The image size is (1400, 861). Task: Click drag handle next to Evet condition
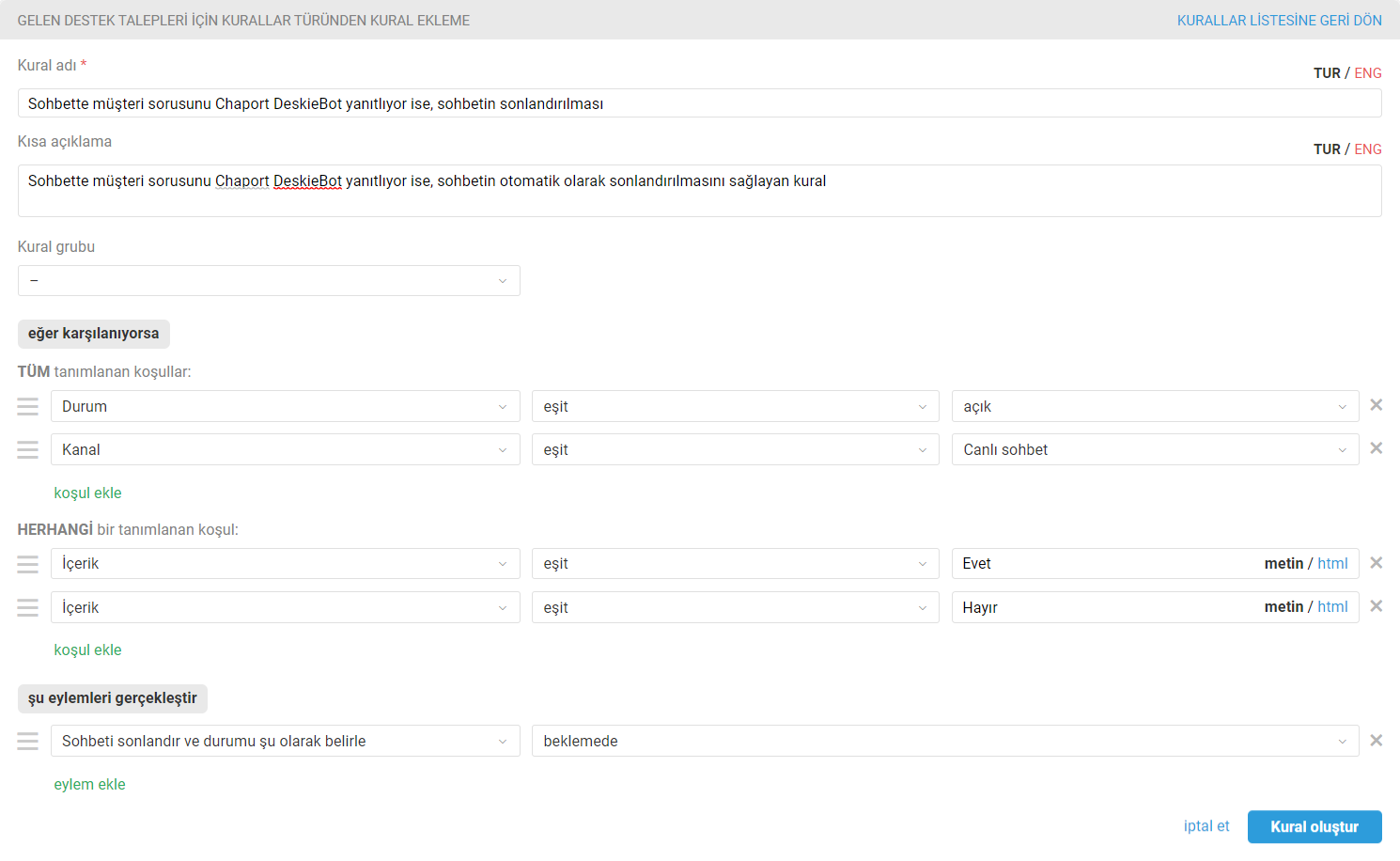(28, 564)
